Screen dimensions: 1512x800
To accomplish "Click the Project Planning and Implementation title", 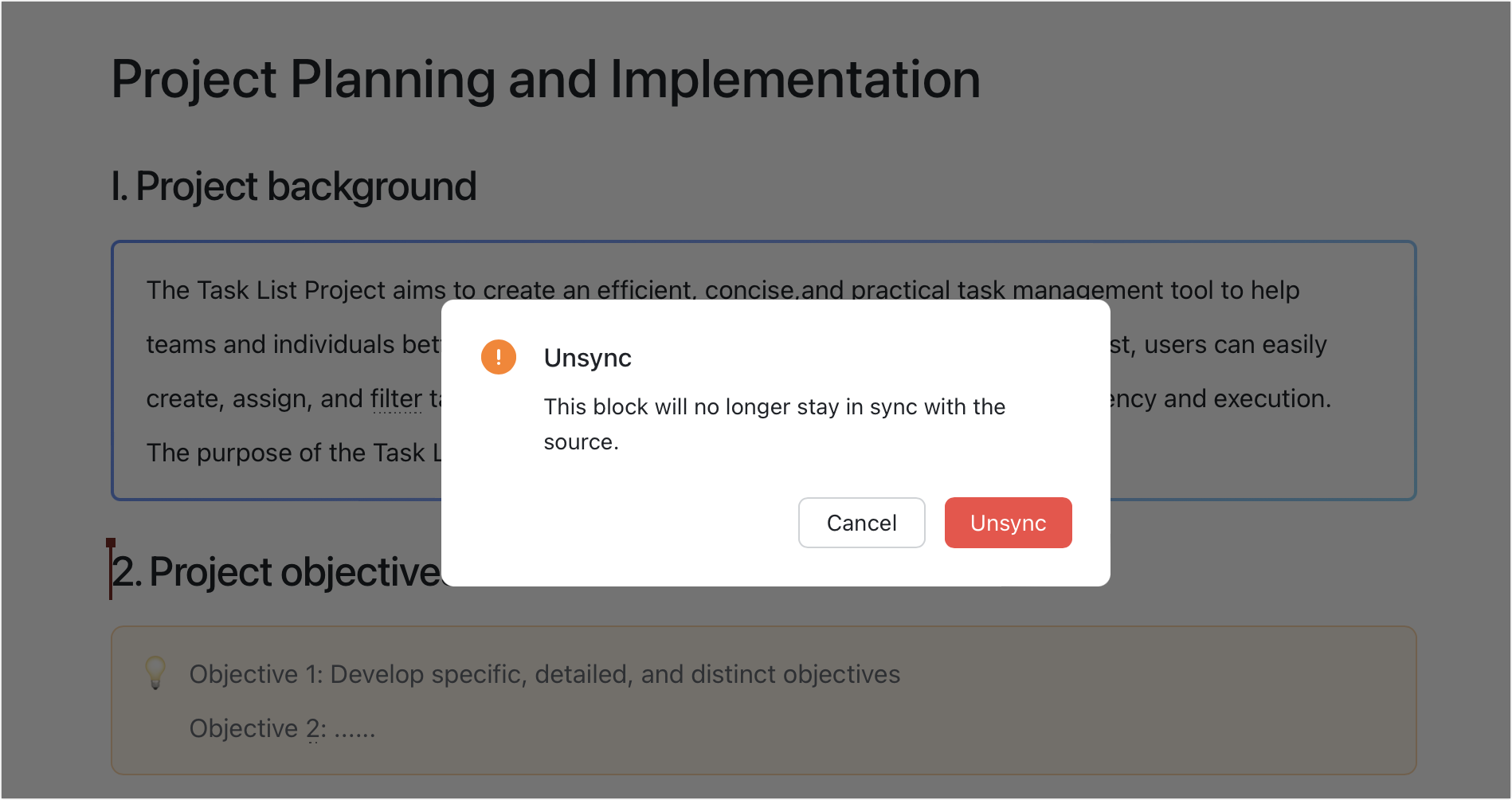I will pyautogui.click(x=546, y=80).
